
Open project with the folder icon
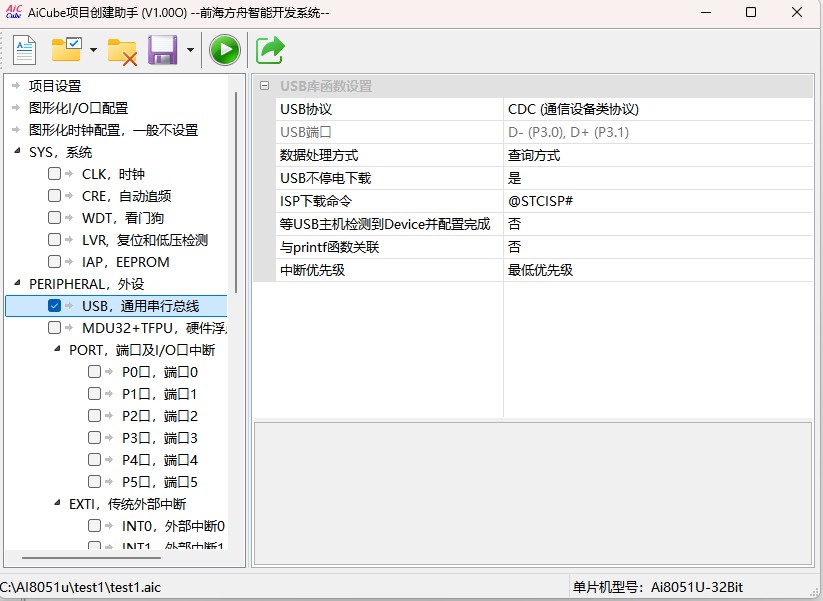tap(66, 50)
